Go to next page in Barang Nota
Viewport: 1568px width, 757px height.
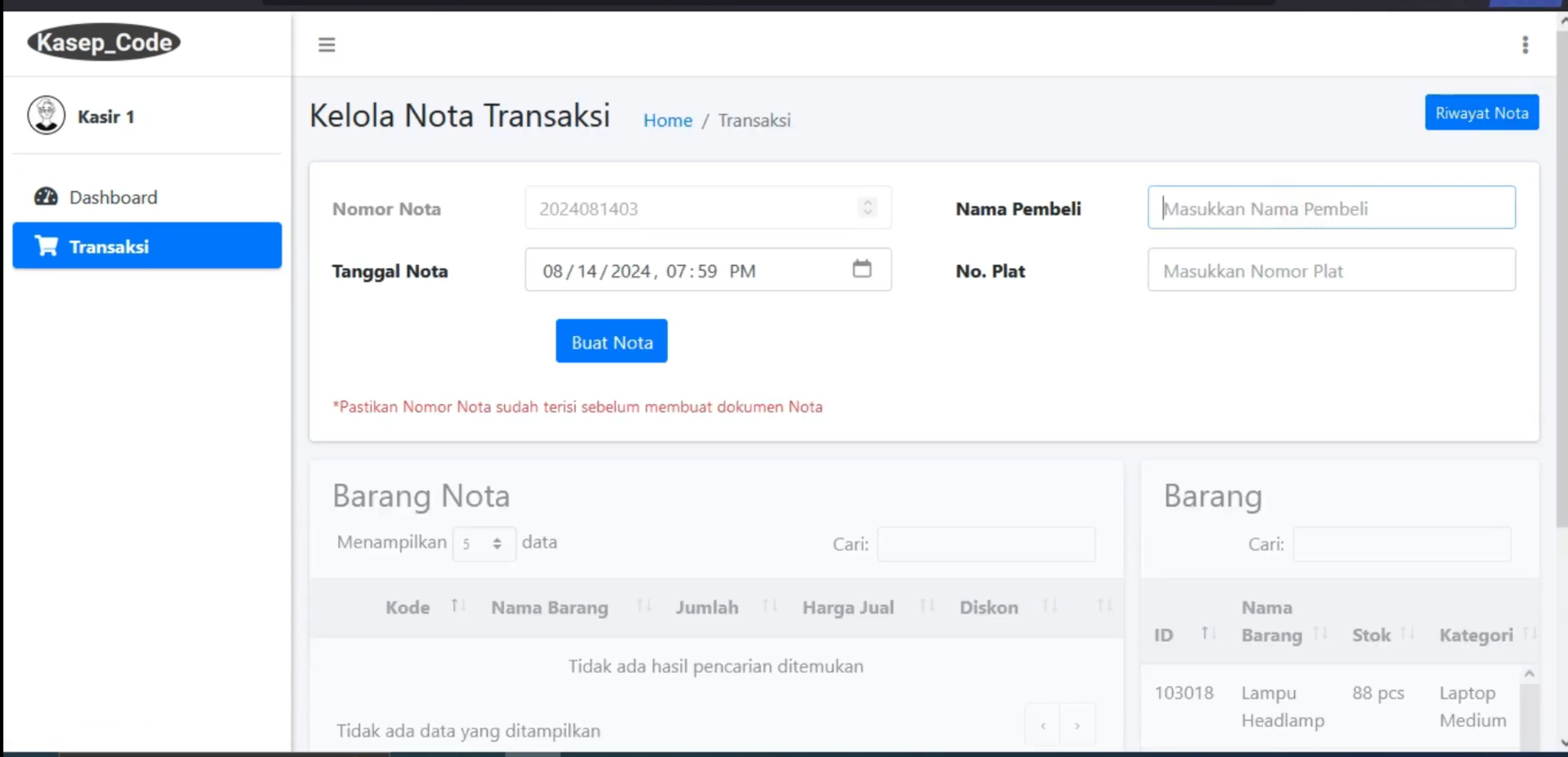[1077, 726]
